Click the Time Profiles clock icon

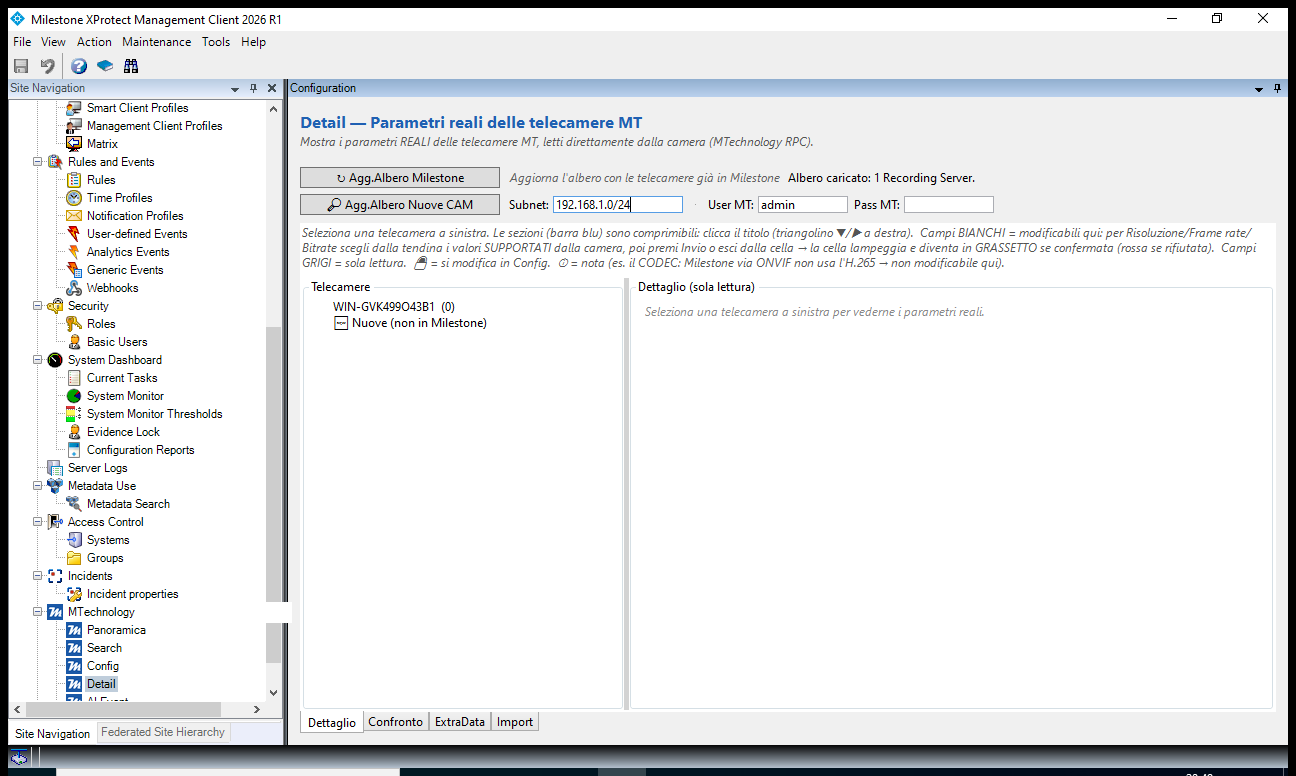(74, 198)
